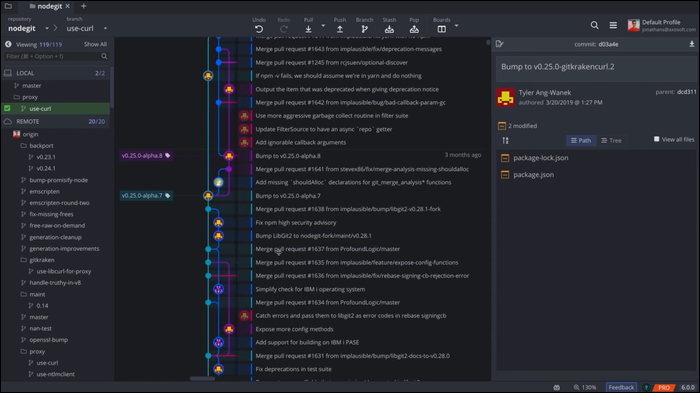Click the back arrow beside Viewing 119/119
The image size is (700, 393).
pos(8,44)
